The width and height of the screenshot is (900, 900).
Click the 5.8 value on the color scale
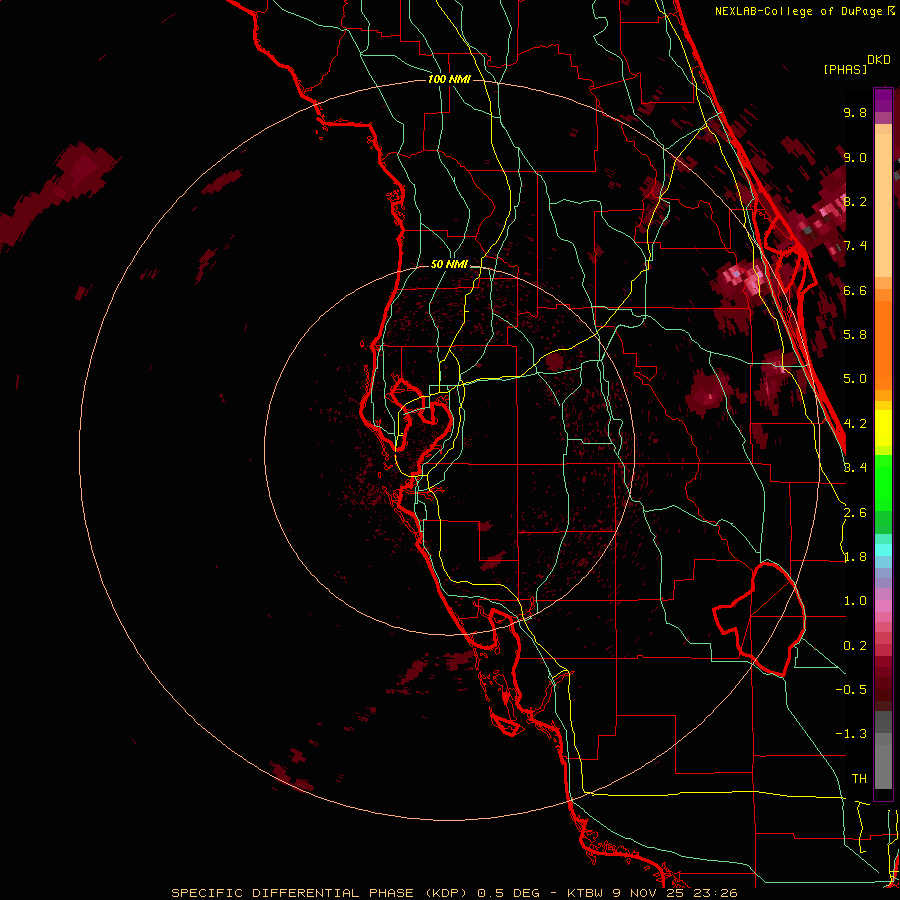(855, 335)
